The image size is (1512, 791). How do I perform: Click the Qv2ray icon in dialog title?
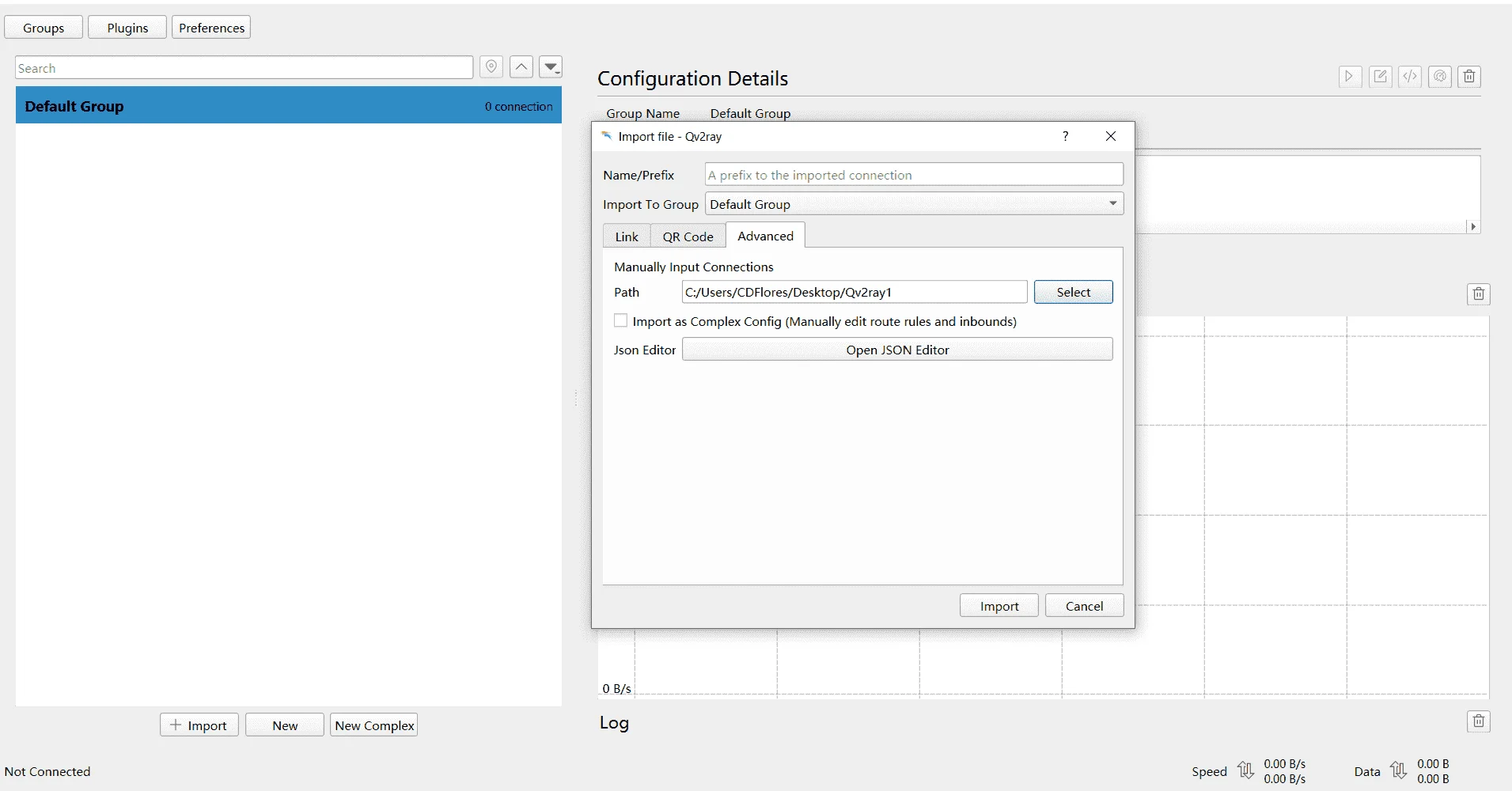(607, 135)
